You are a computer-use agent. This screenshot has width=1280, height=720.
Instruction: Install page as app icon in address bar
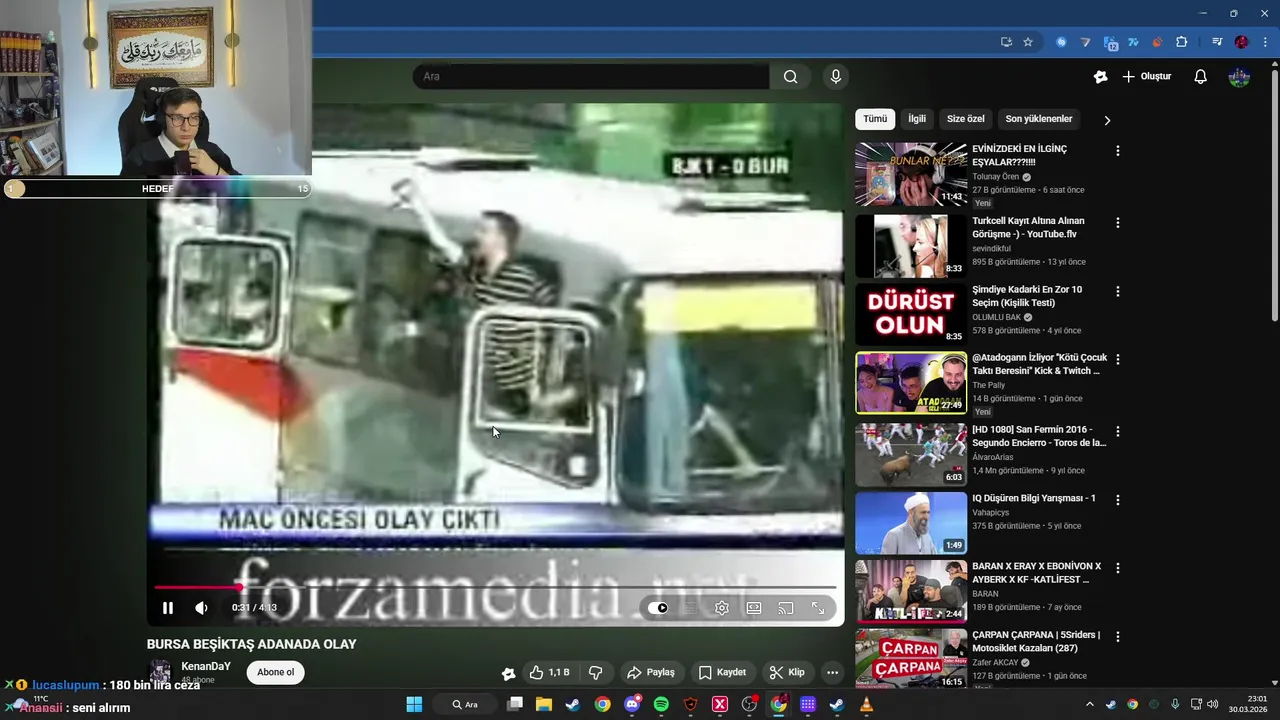(1006, 42)
